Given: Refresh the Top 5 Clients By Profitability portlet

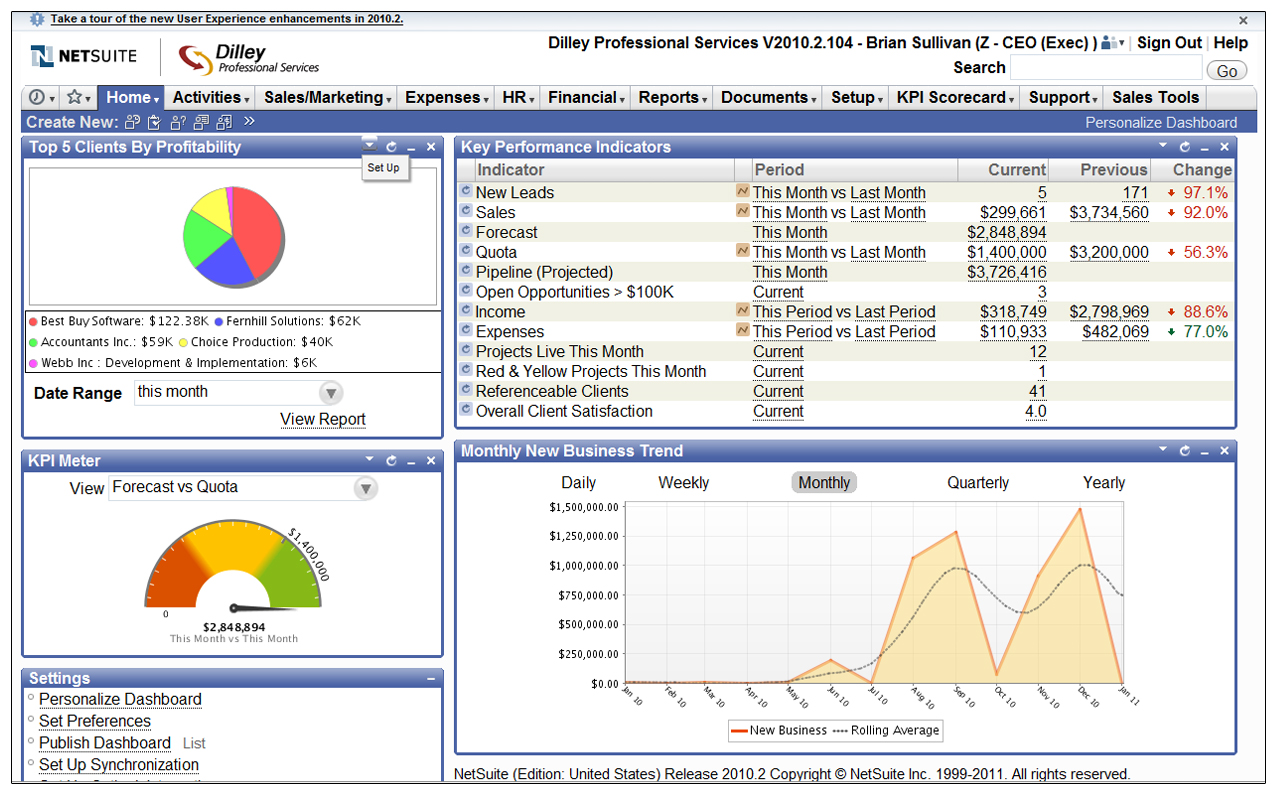Looking at the screenshot, I should (391, 147).
